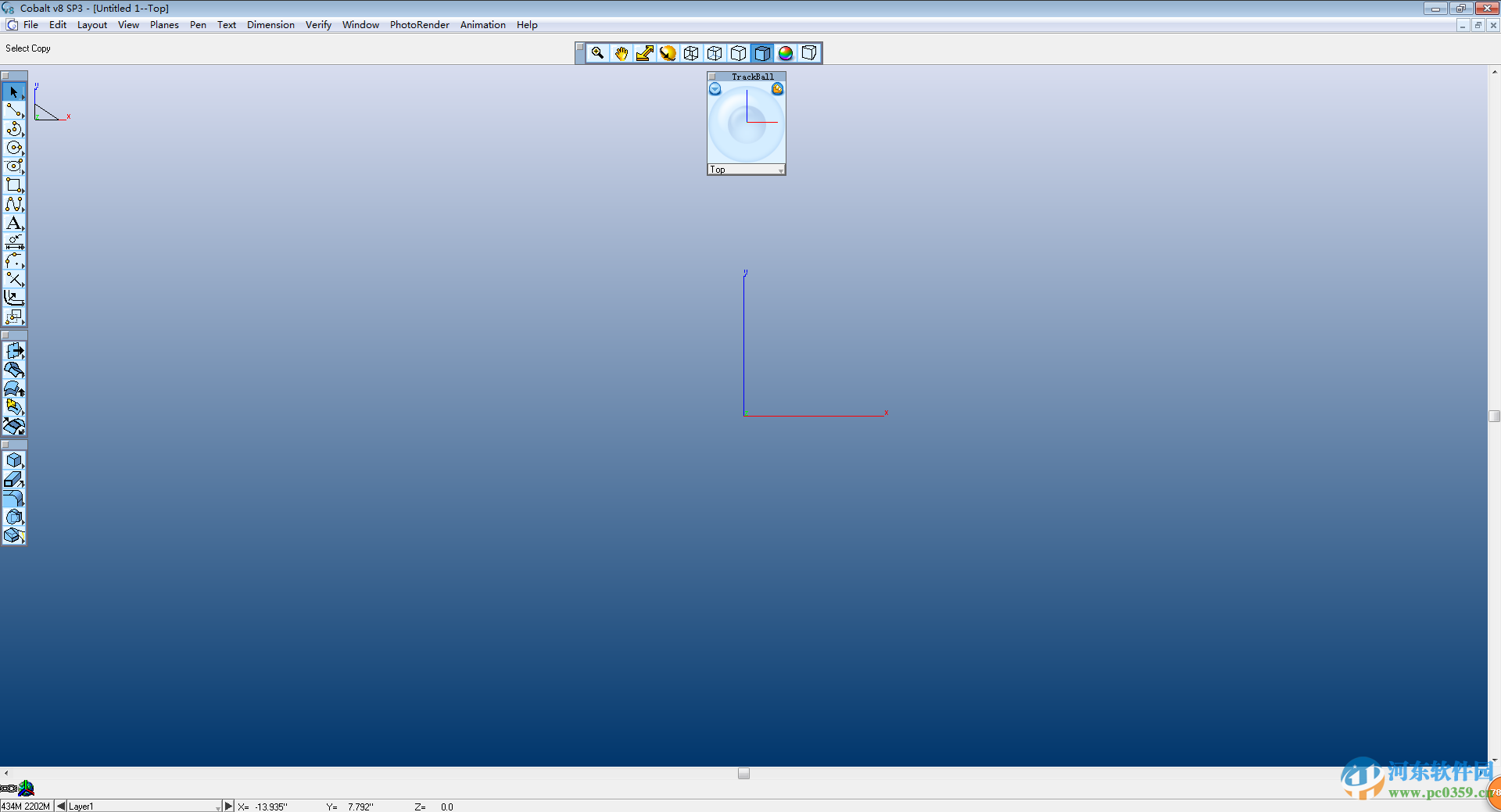
Task: Open the PhotoRender menu
Action: coord(419,24)
